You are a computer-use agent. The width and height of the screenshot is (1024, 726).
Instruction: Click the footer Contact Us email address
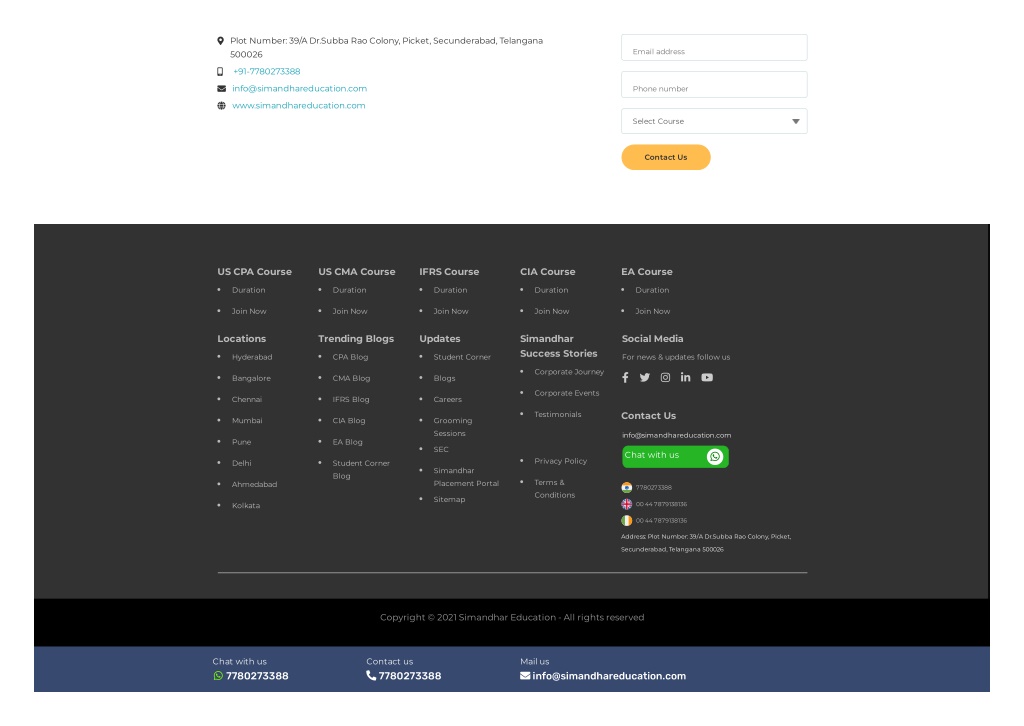point(676,435)
